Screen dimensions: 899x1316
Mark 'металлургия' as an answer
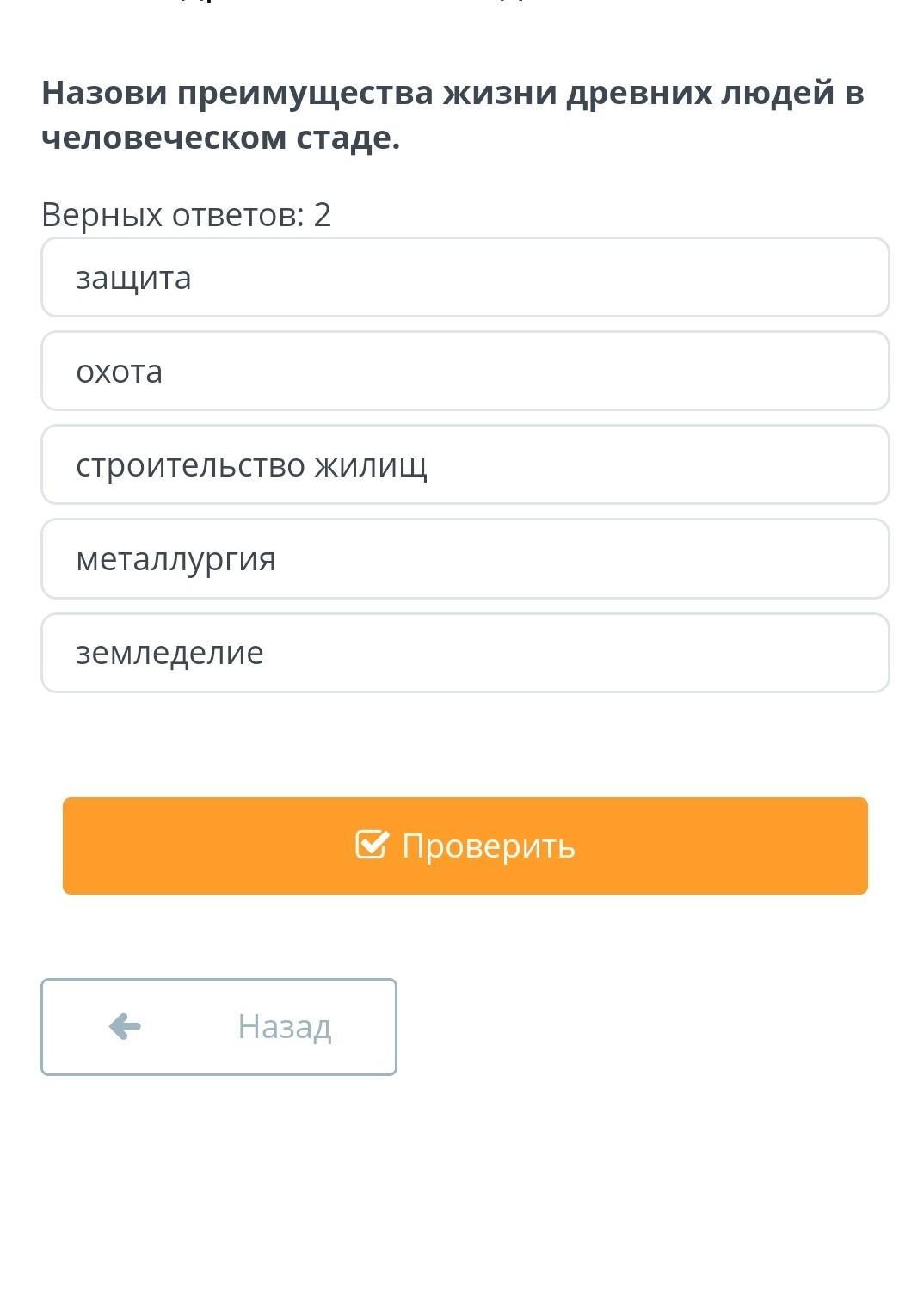coord(465,558)
